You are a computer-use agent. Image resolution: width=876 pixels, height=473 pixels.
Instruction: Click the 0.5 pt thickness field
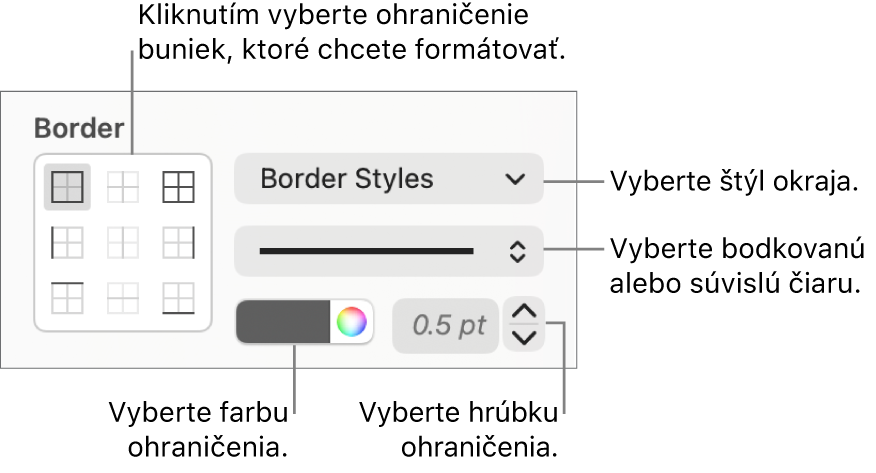point(445,326)
